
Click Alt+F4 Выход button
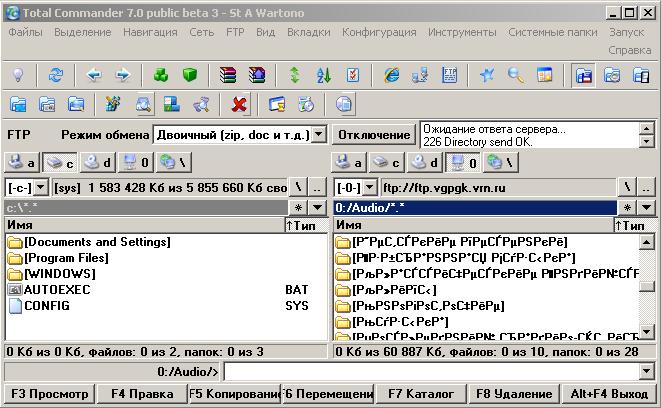tap(609, 394)
